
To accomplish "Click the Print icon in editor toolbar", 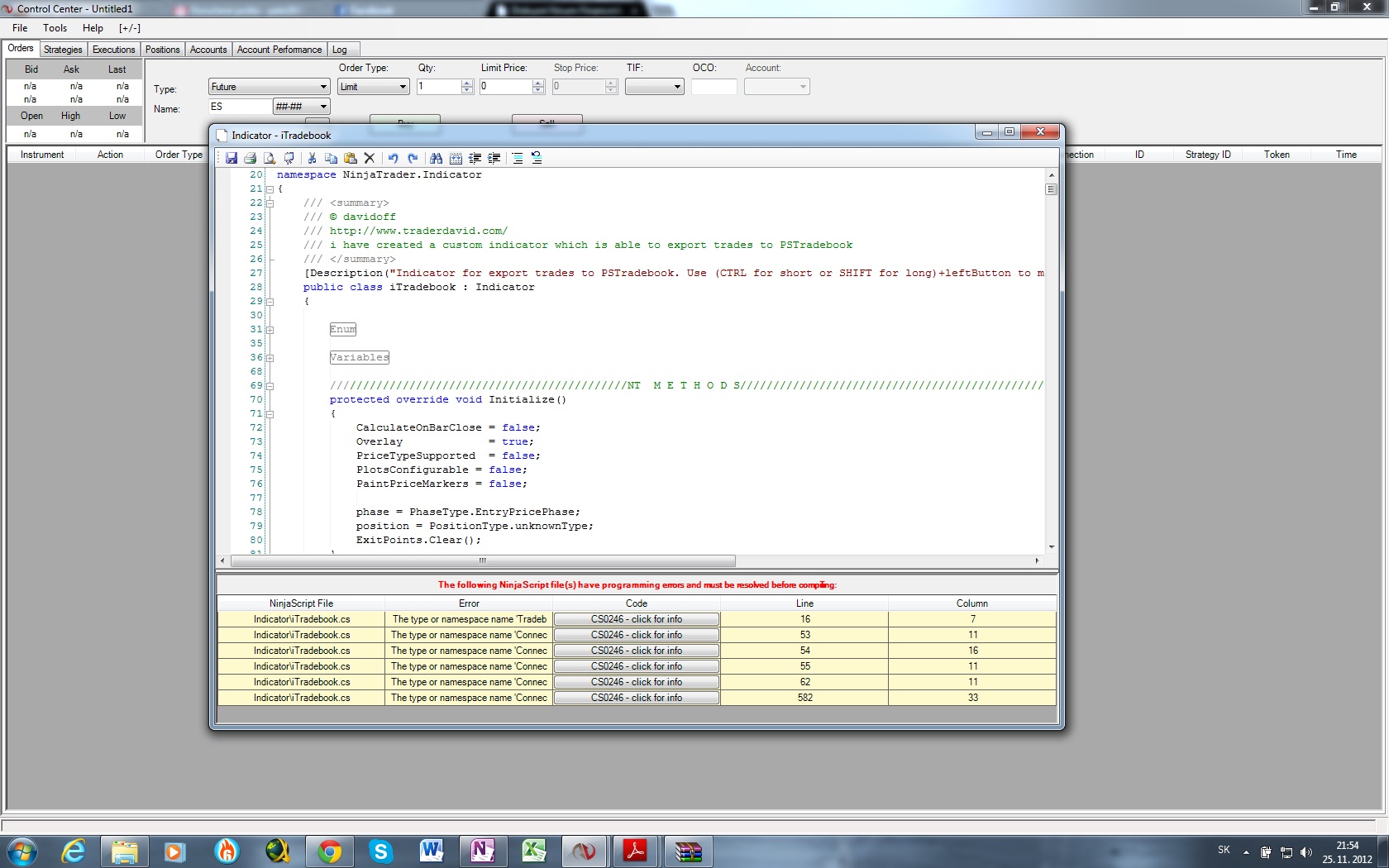I will 250,158.
